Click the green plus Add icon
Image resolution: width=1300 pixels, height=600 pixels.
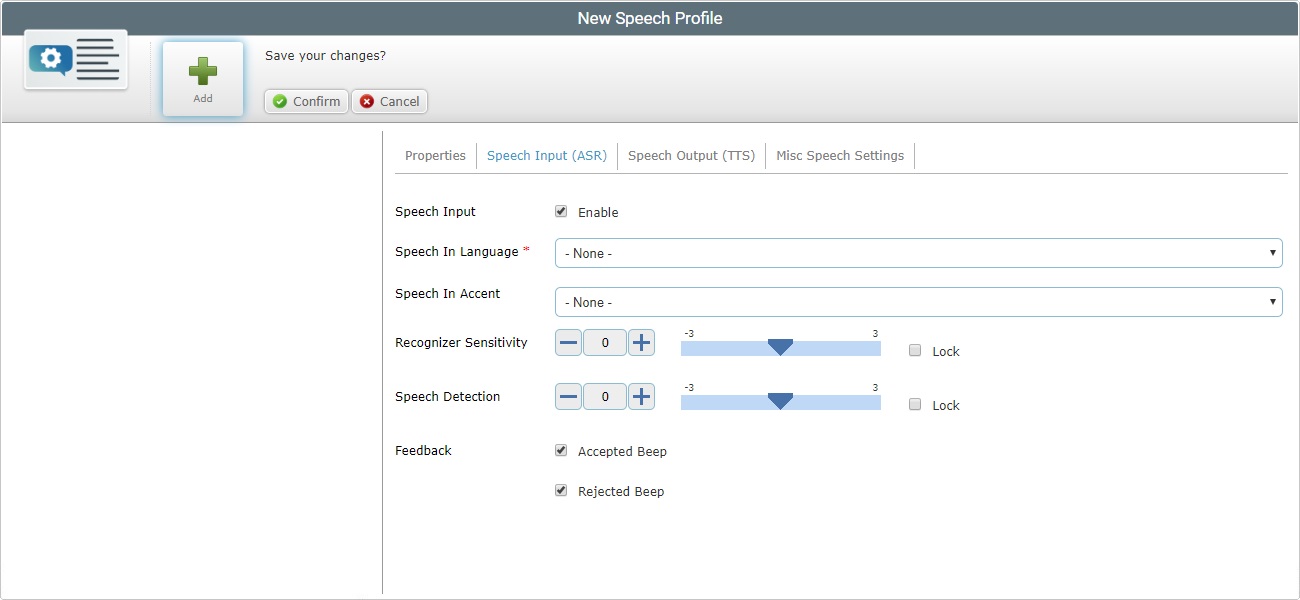point(202,70)
